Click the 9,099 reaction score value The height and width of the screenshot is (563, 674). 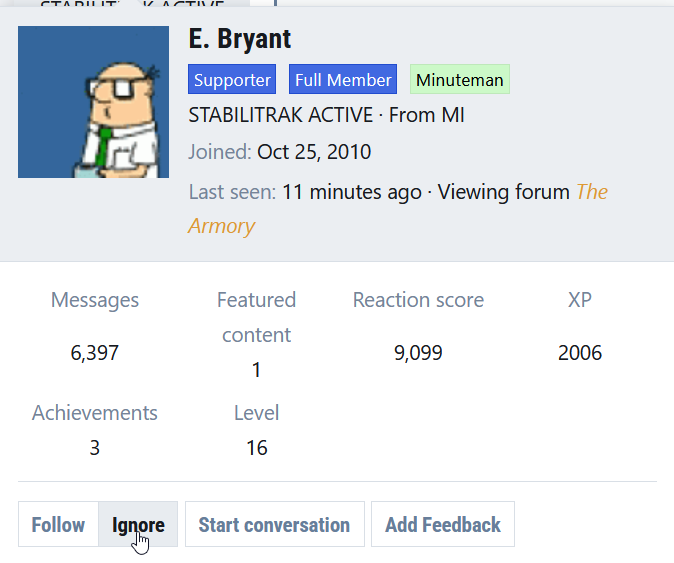click(418, 353)
